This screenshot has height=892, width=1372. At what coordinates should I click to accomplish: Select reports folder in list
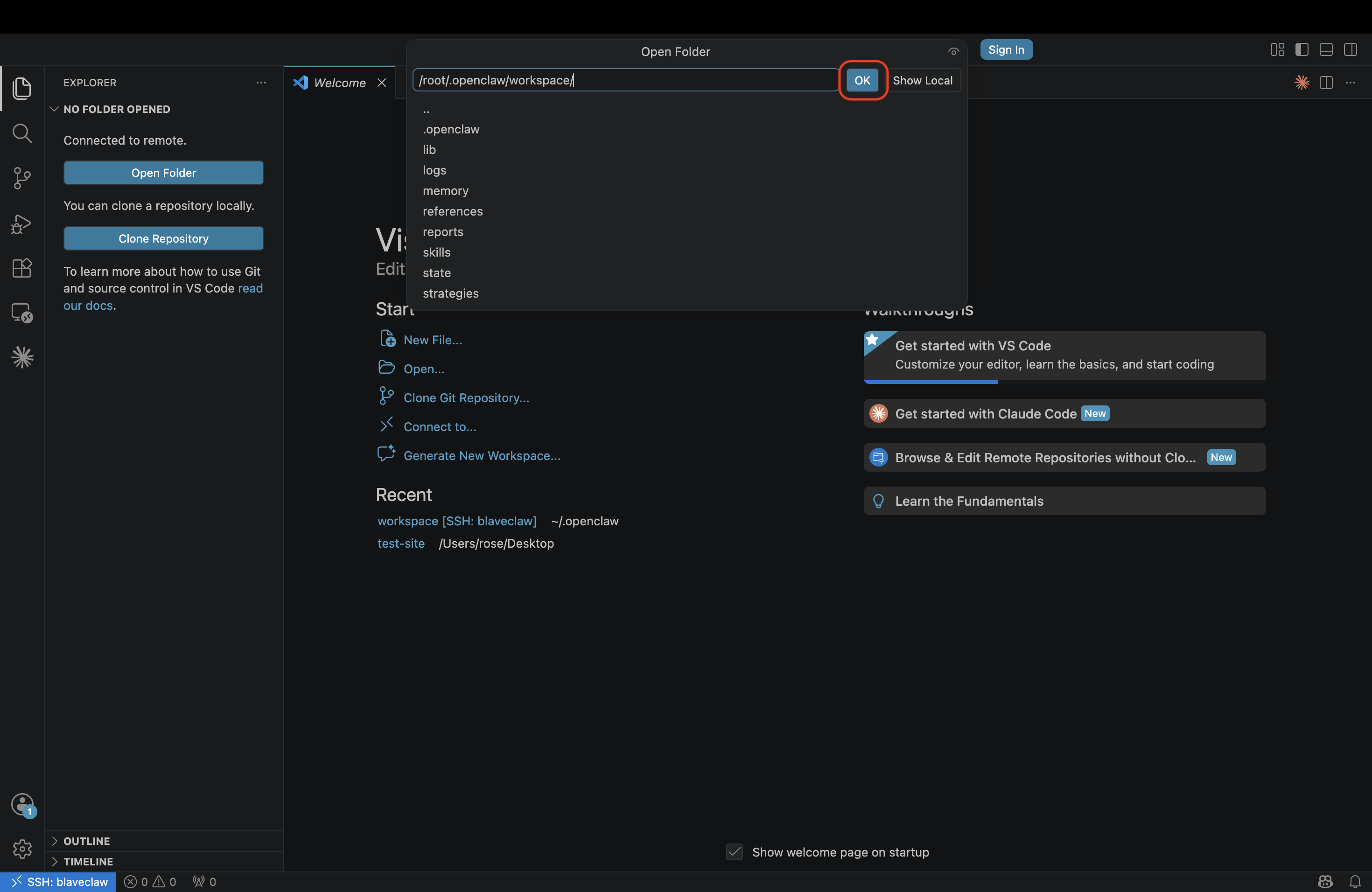[x=686, y=232]
